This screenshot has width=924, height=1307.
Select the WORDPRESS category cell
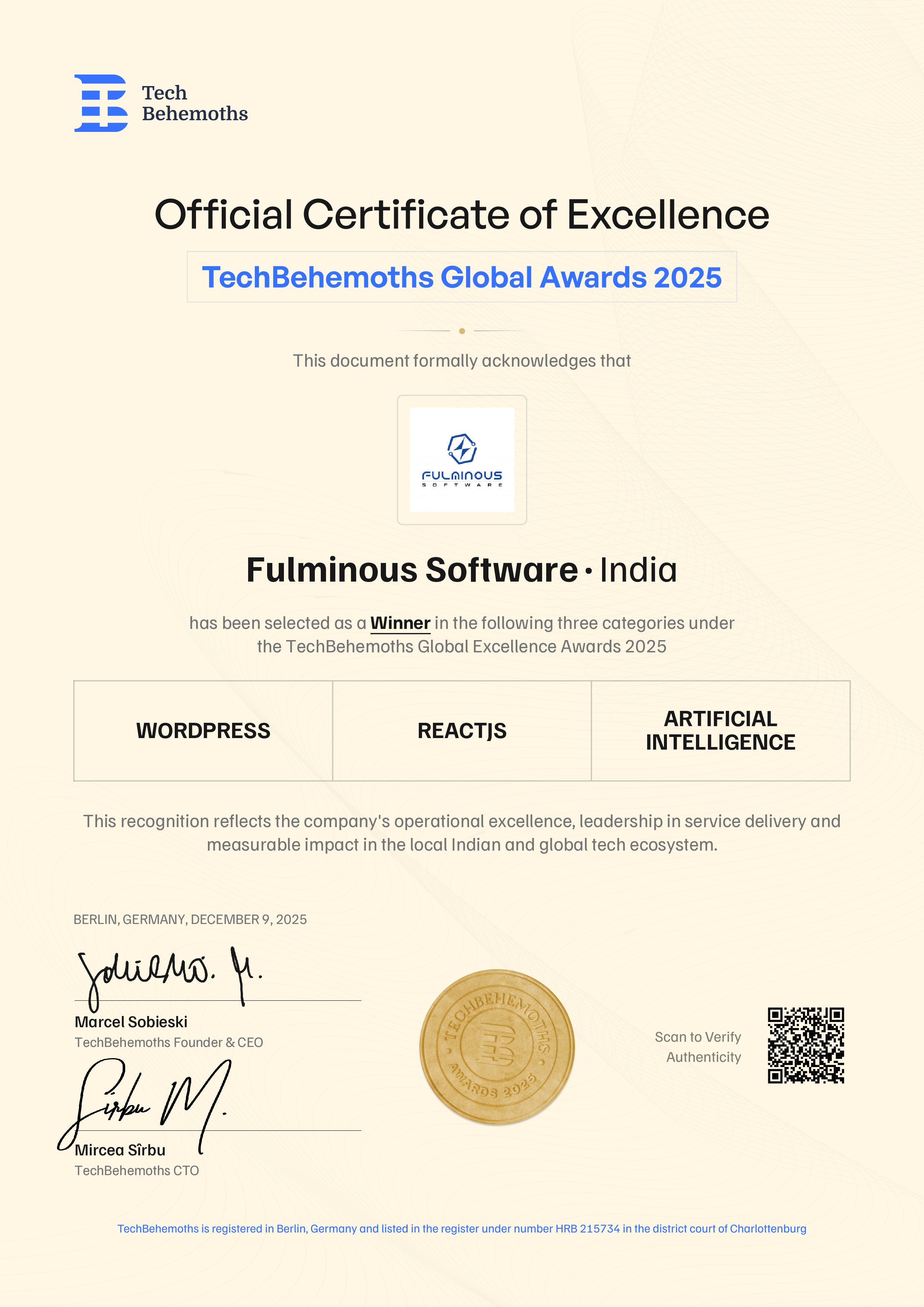coord(203,730)
